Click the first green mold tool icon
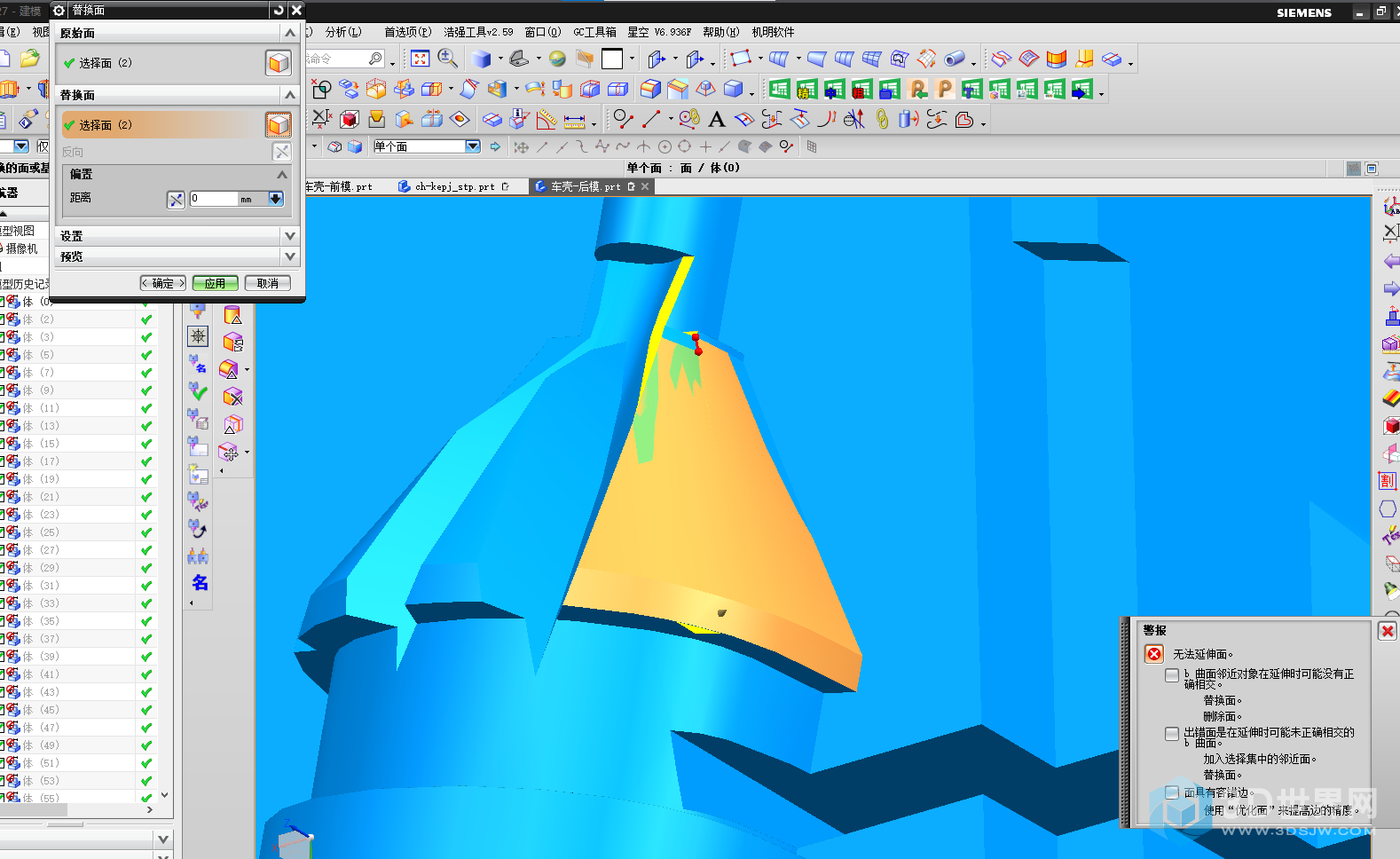Image resolution: width=1400 pixels, height=859 pixels. tap(779, 89)
